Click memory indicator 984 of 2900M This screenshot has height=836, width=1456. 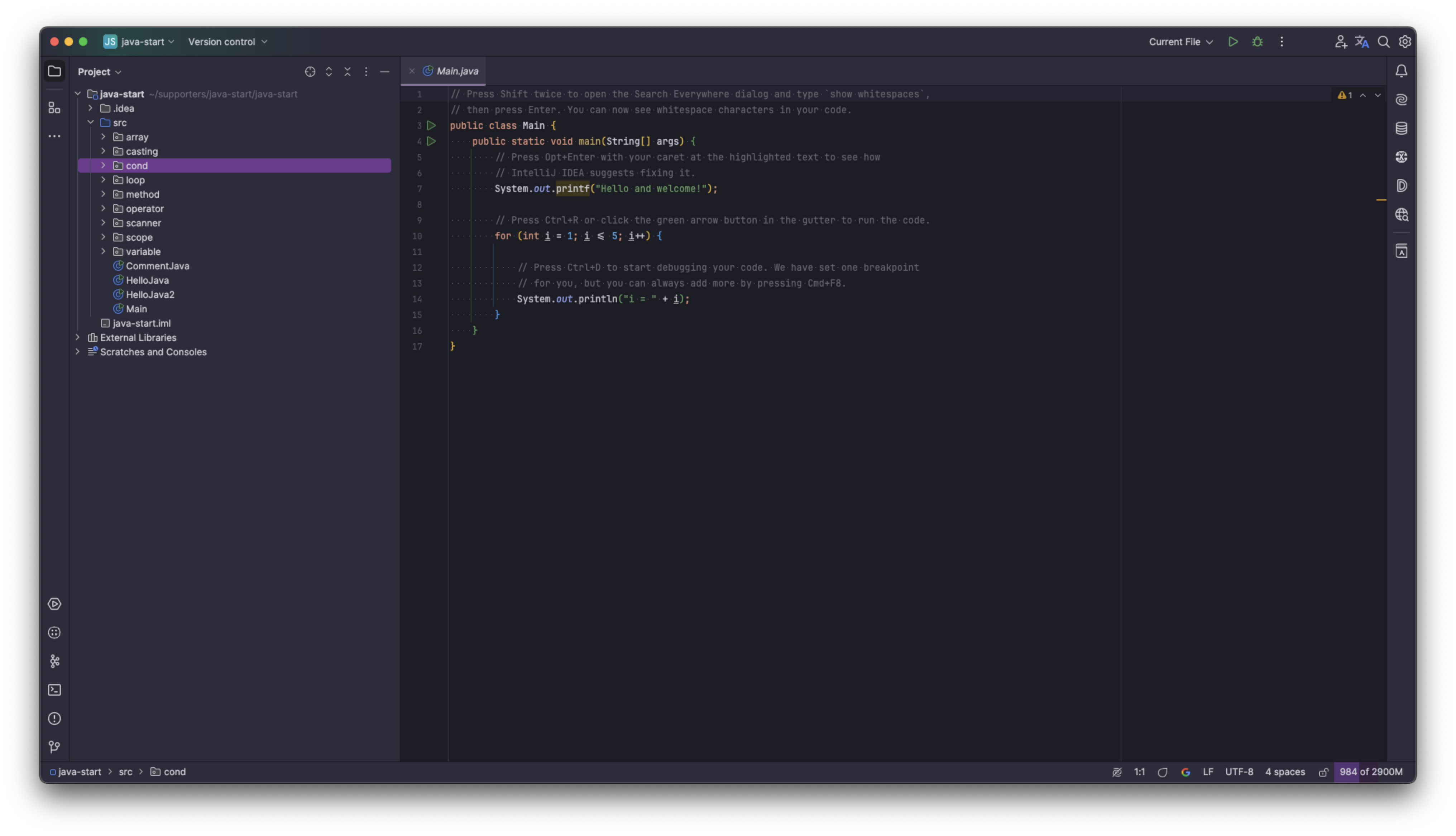pyautogui.click(x=1370, y=772)
